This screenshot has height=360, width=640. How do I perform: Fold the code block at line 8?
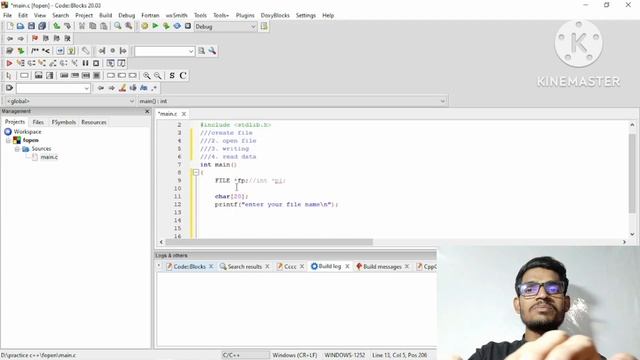click(x=196, y=173)
